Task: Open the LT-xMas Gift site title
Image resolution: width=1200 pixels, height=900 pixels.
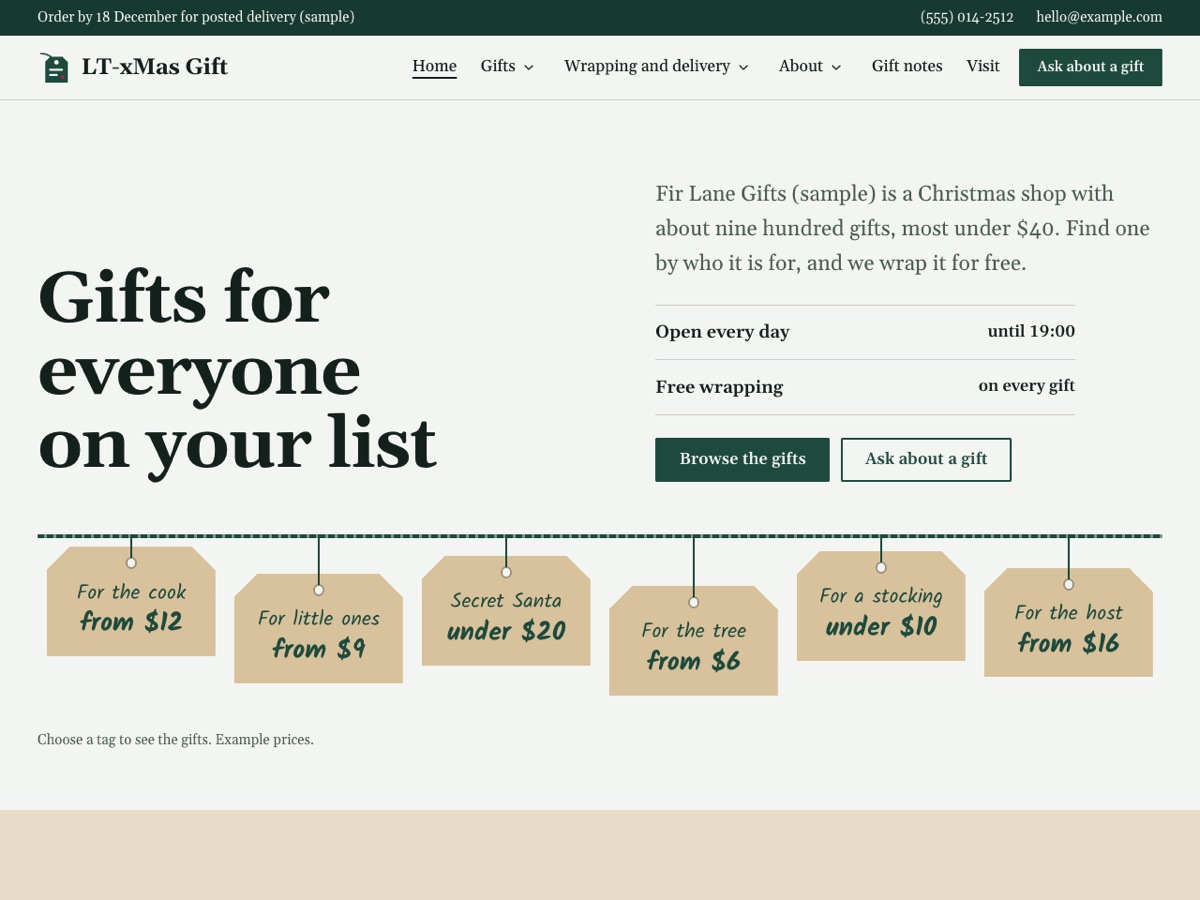Action: pyautogui.click(x=155, y=67)
